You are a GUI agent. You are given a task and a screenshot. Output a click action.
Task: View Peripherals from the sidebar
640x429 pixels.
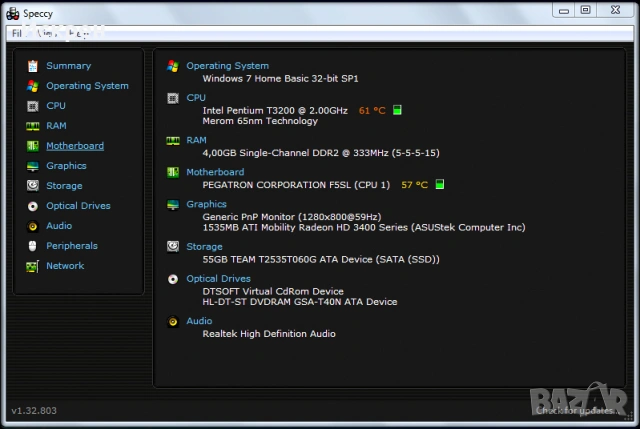click(72, 246)
